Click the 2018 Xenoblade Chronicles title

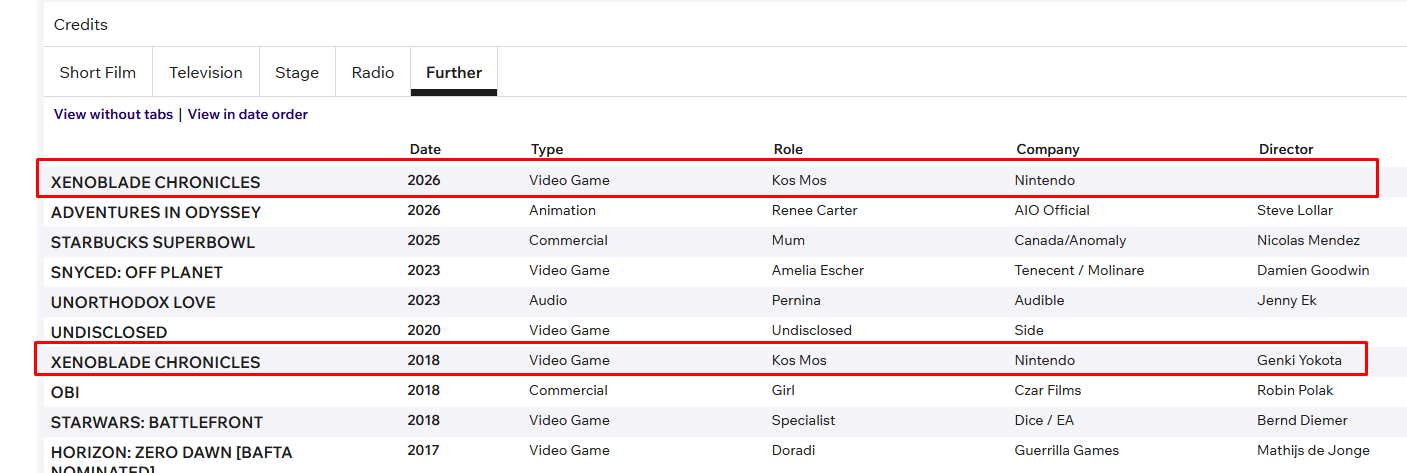coord(155,362)
